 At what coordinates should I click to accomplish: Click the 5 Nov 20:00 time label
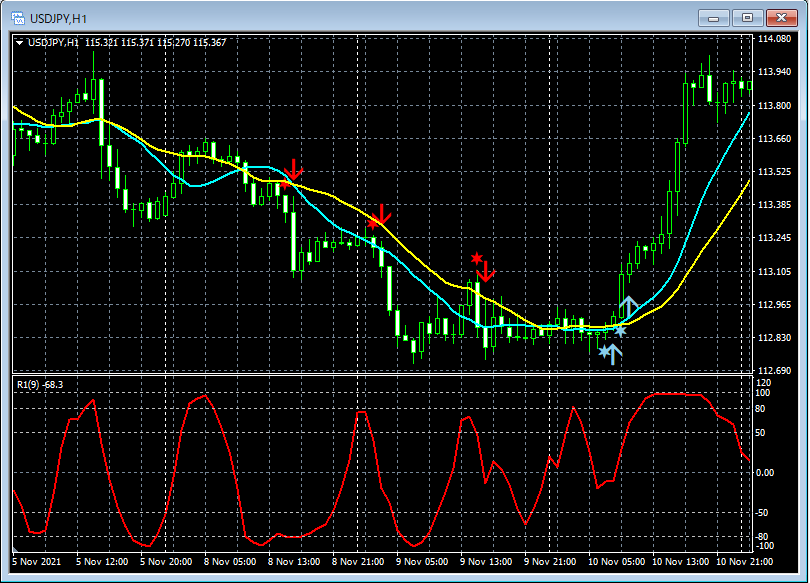(166, 562)
